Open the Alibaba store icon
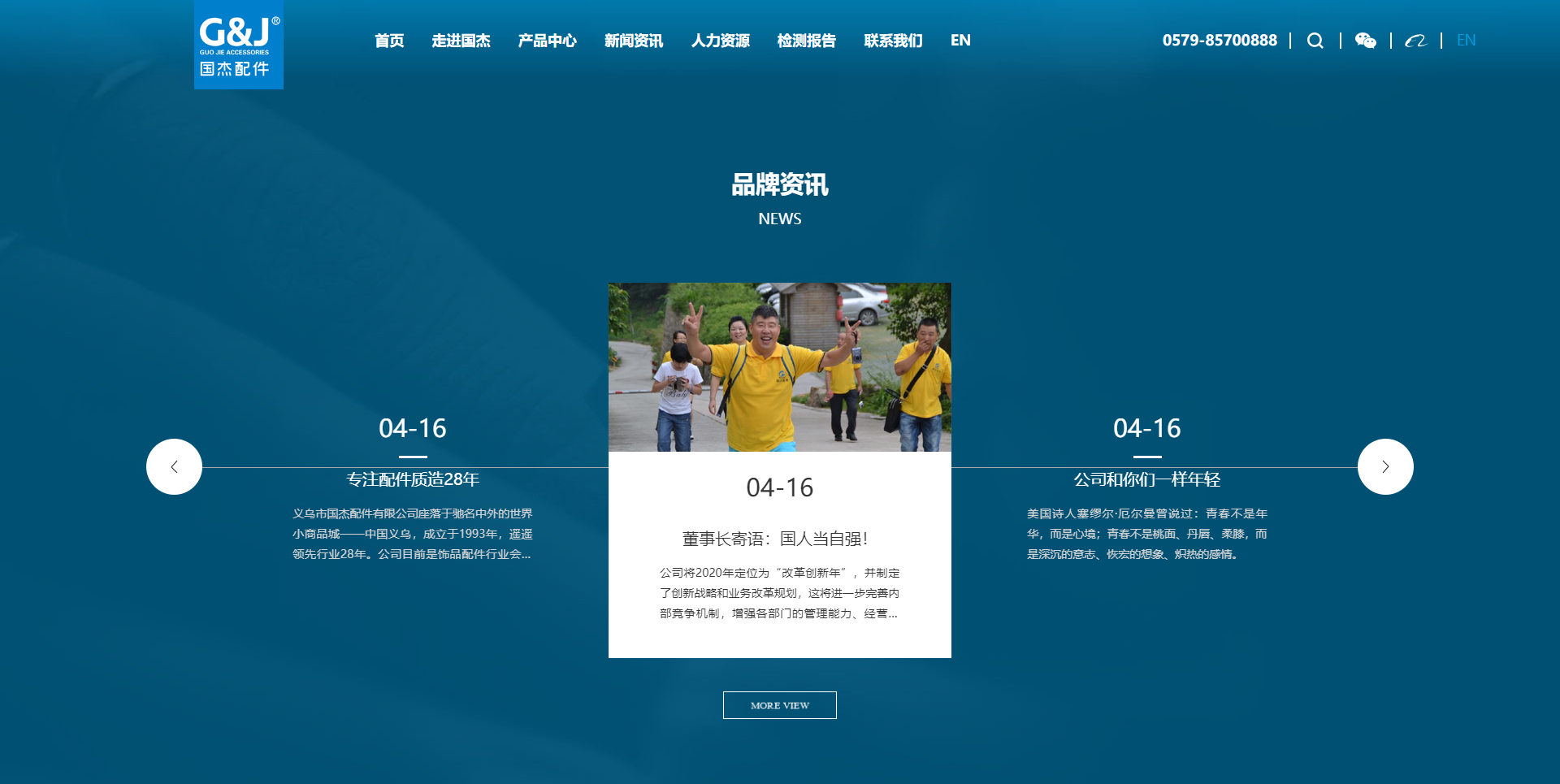Screen dimensions: 1560x784 coord(1415,41)
